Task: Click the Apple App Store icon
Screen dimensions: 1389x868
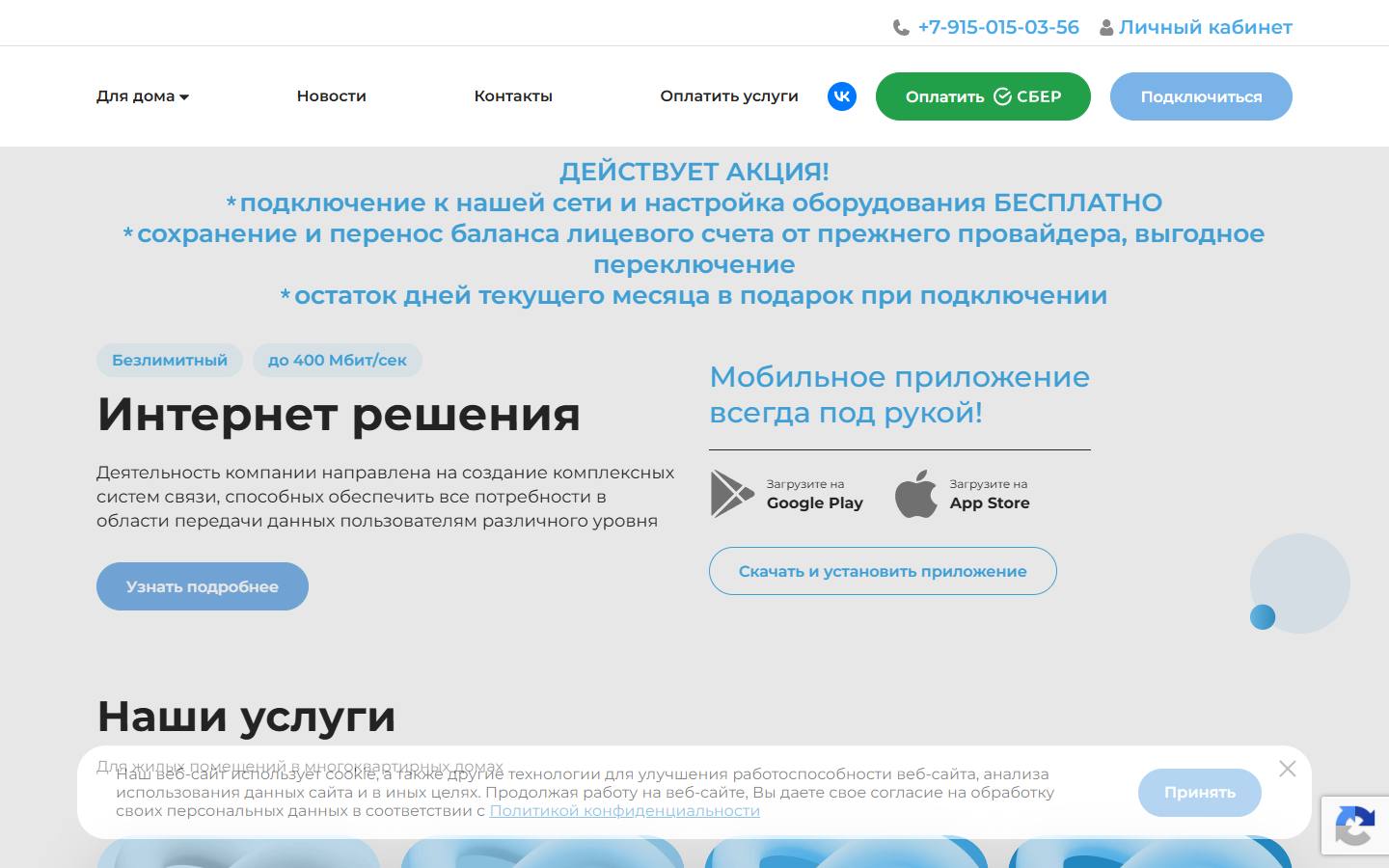Action: click(916, 494)
